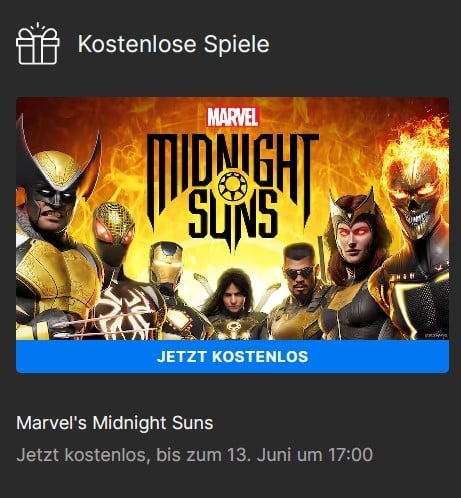Click Iron Man's helmet in the artwork

pyautogui.click(x=166, y=263)
